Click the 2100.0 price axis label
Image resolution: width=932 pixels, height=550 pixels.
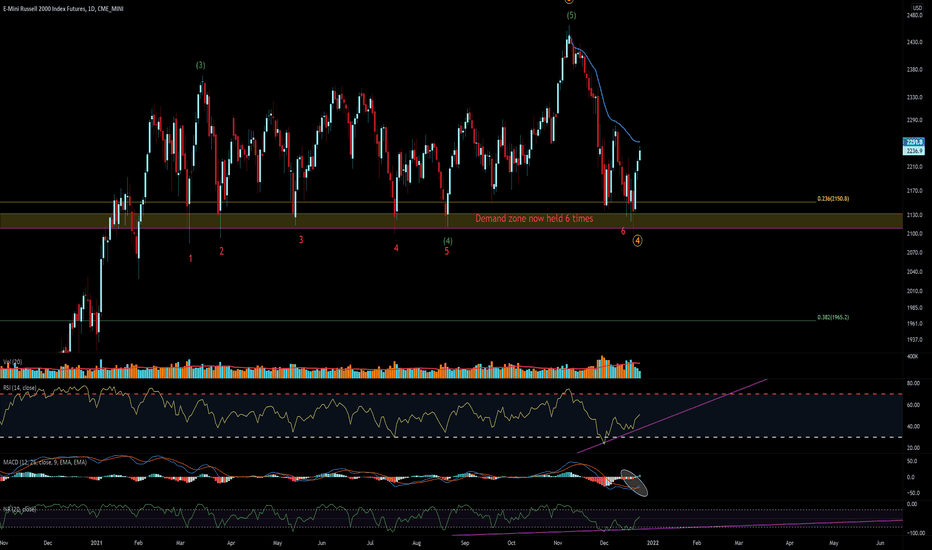tap(914, 234)
